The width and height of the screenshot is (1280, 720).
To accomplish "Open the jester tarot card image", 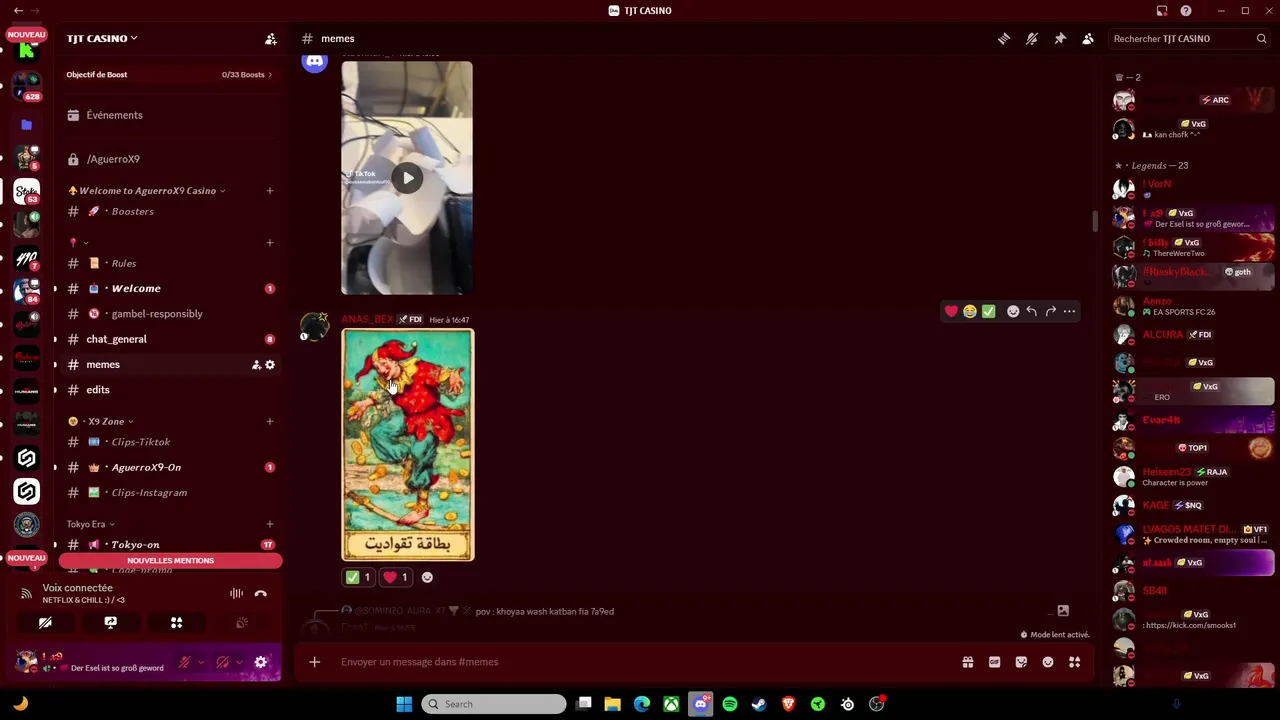I will pyautogui.click(x=408, y=445).
